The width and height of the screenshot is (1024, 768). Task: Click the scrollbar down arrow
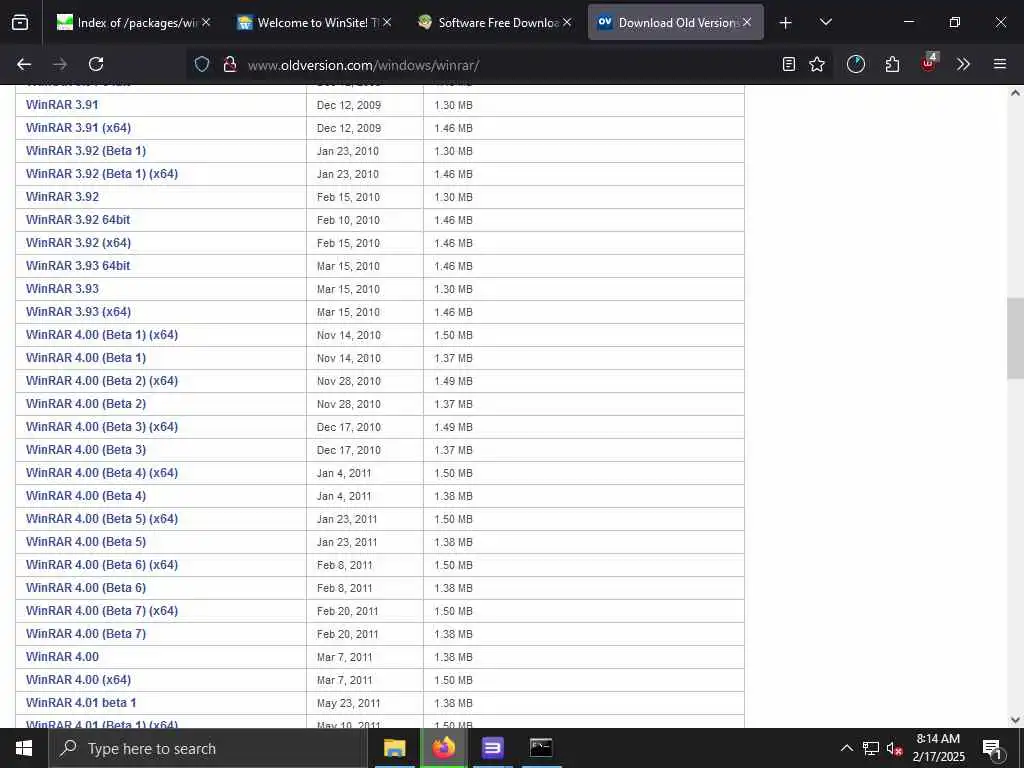1015,720
